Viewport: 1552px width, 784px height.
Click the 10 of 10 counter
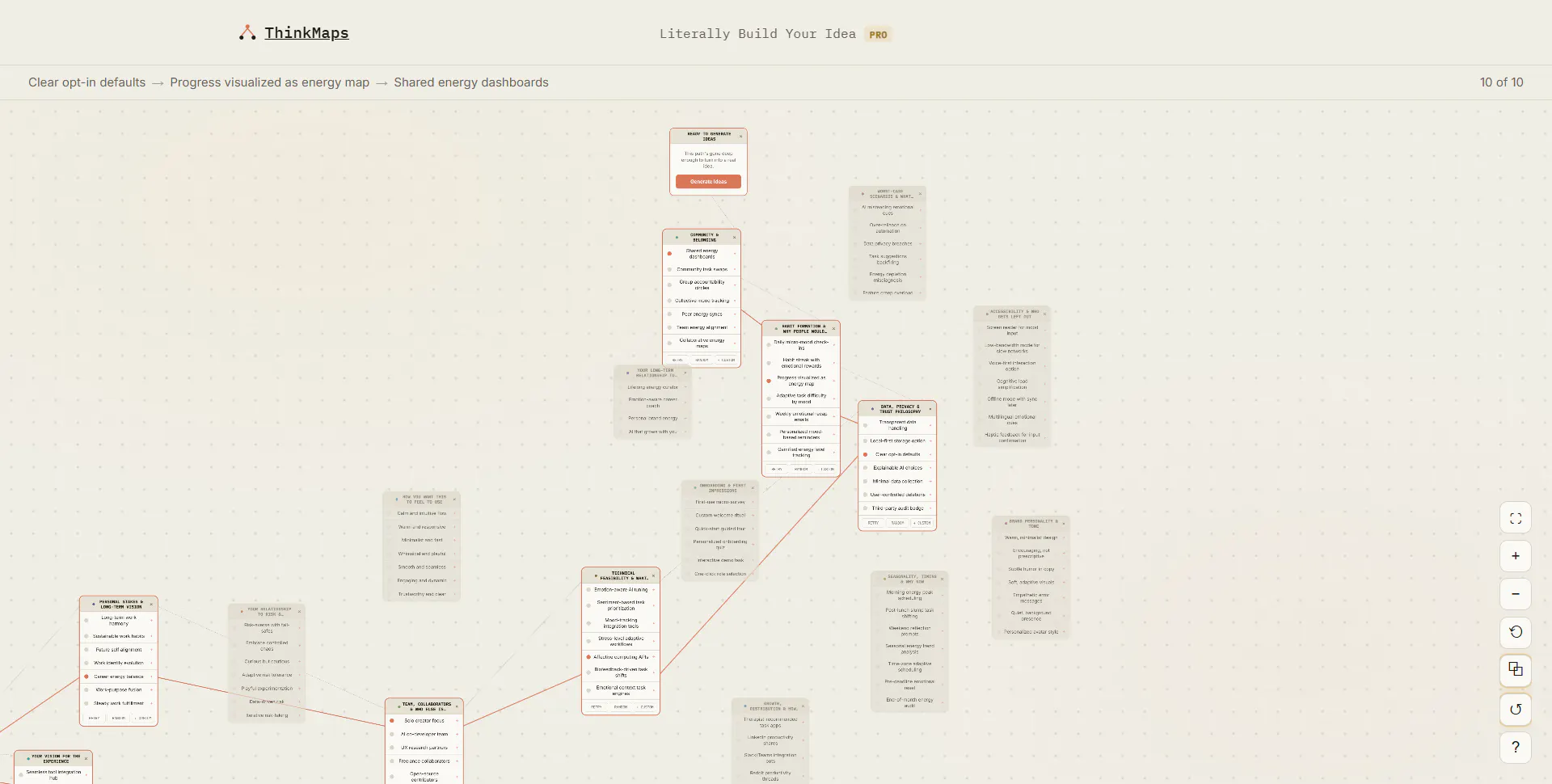coord(1501,82)
